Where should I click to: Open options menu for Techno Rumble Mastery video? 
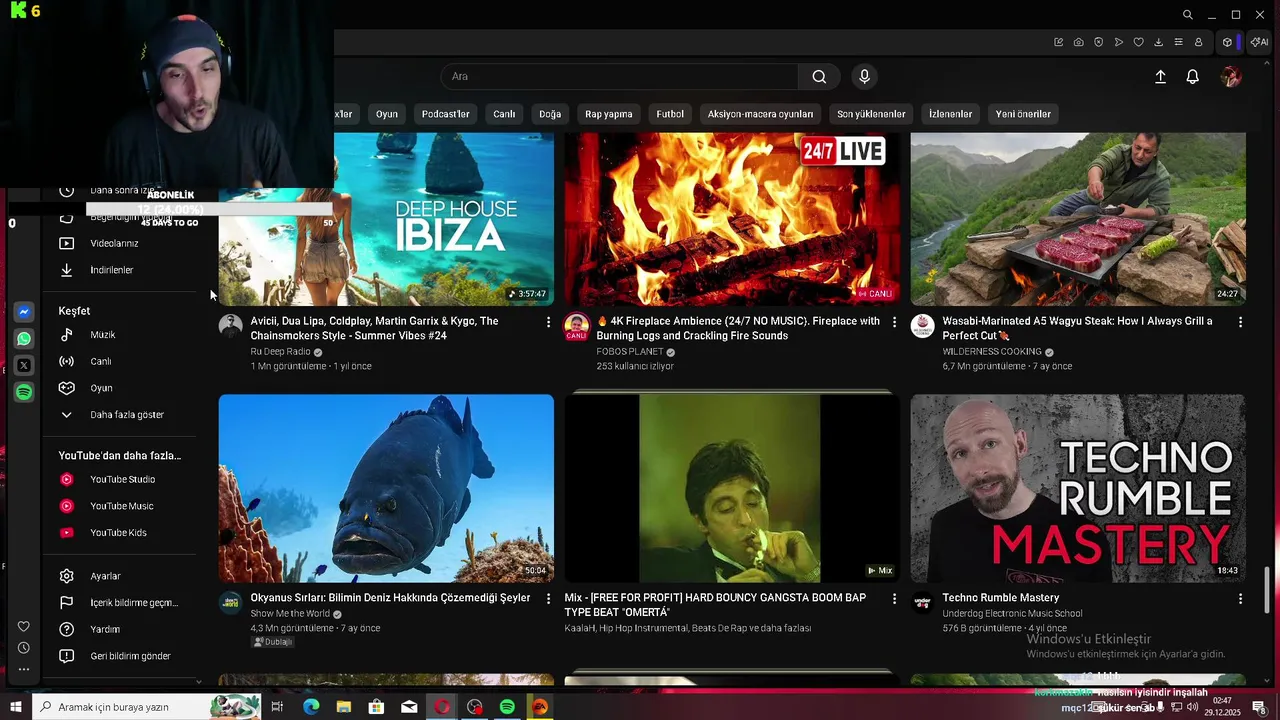tap(1240, 598)
